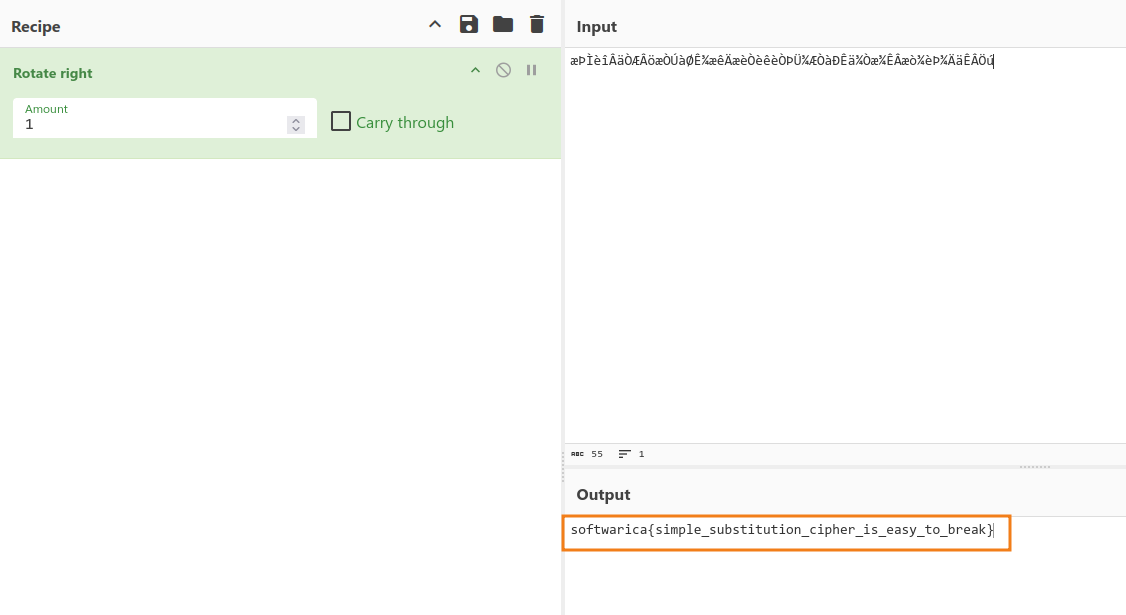Image resolution: width=1126 pixels, height=615 pixels.
Task: Click the splitter handle between Input and Output
Action: 1034,467
